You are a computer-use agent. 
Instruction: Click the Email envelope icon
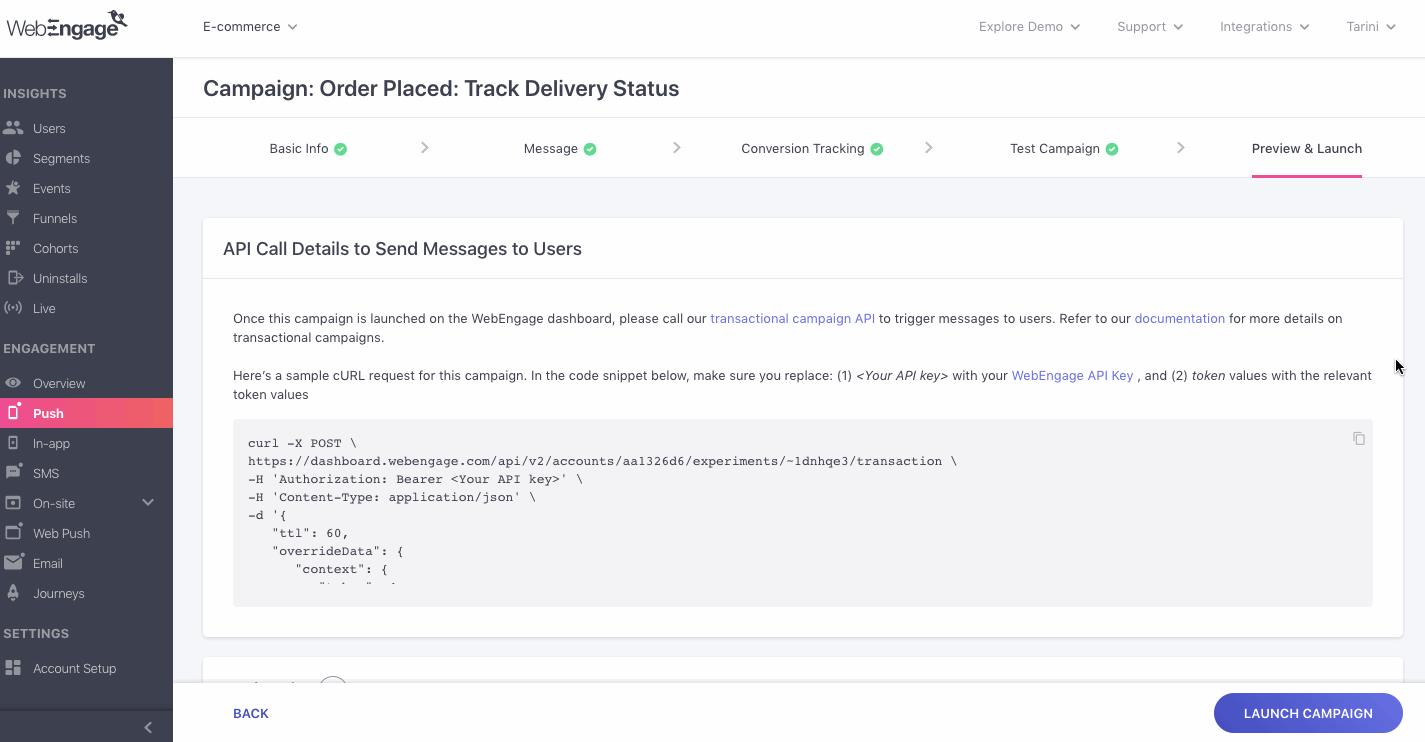(13, 563)
